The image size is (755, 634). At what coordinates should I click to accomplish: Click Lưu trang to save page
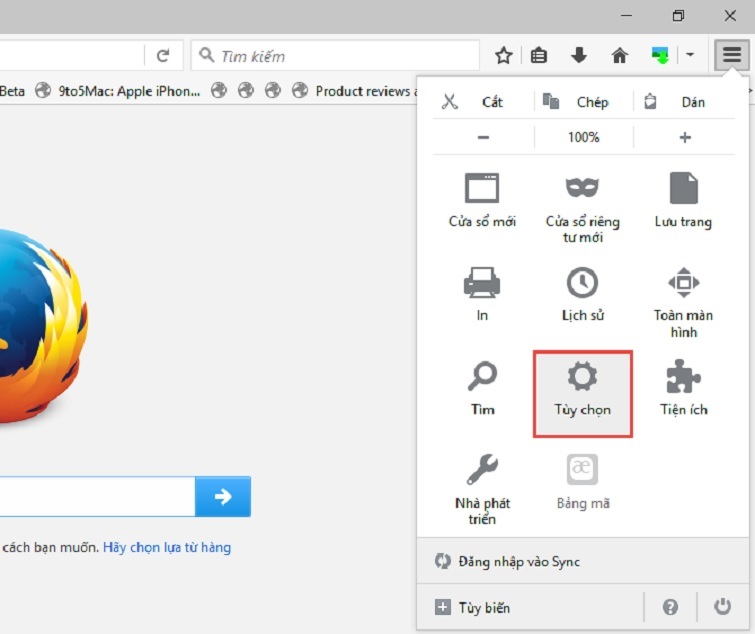click(683, 200)
